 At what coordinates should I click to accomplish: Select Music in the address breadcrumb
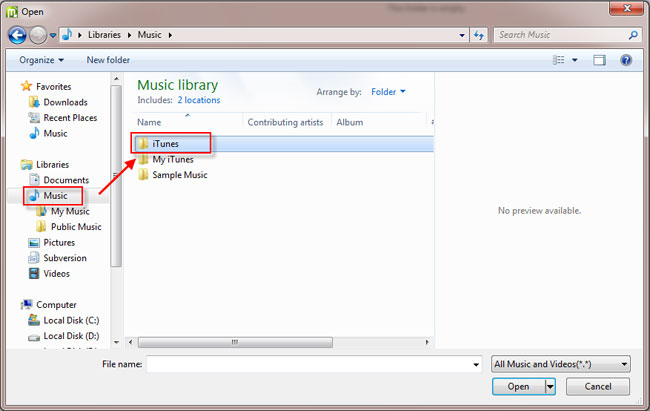point(149,35)
